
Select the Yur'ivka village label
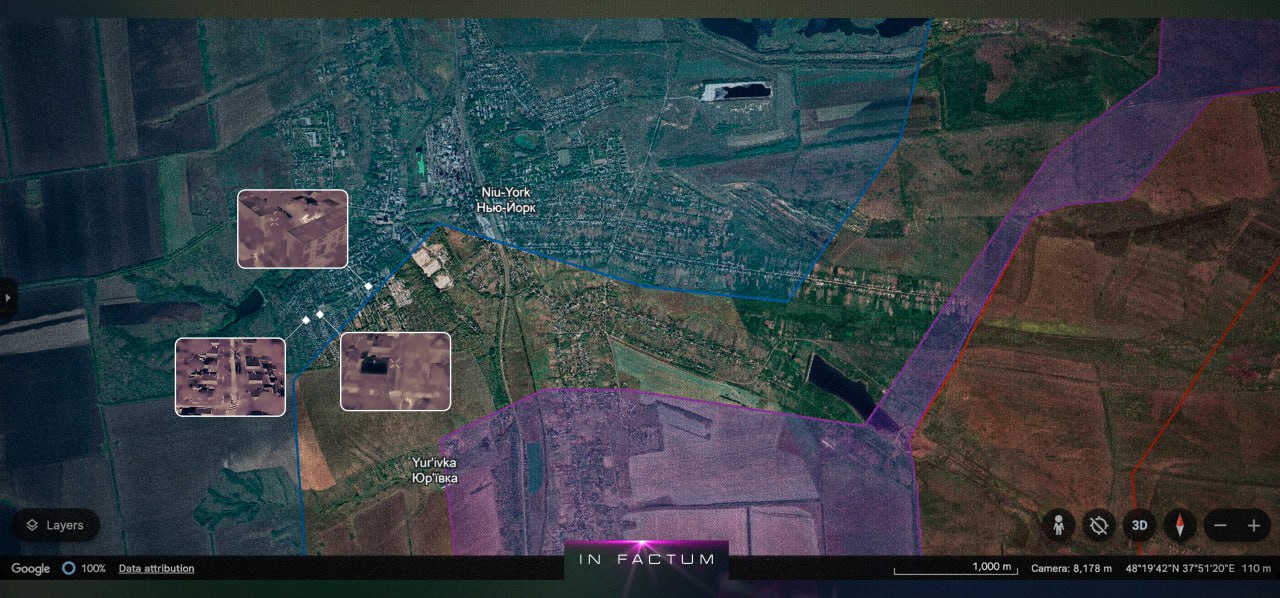pyautogui.click(x=434, y=471)
